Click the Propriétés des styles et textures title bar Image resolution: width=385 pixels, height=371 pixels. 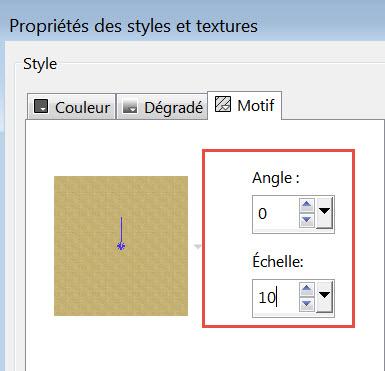[133, 26]
